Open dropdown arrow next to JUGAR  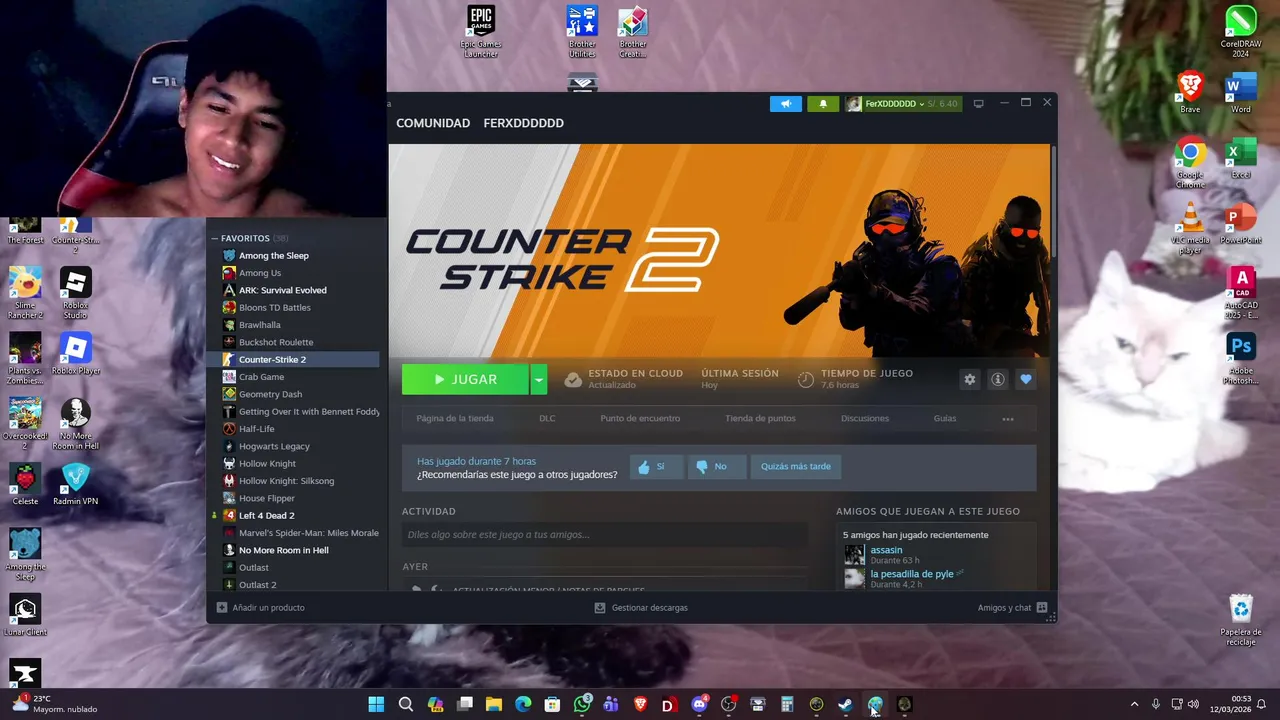[x=539, y=380]
